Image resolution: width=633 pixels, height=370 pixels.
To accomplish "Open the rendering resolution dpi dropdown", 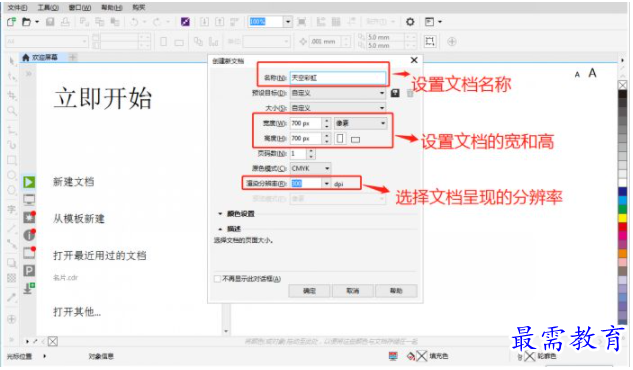I will 327,184.
